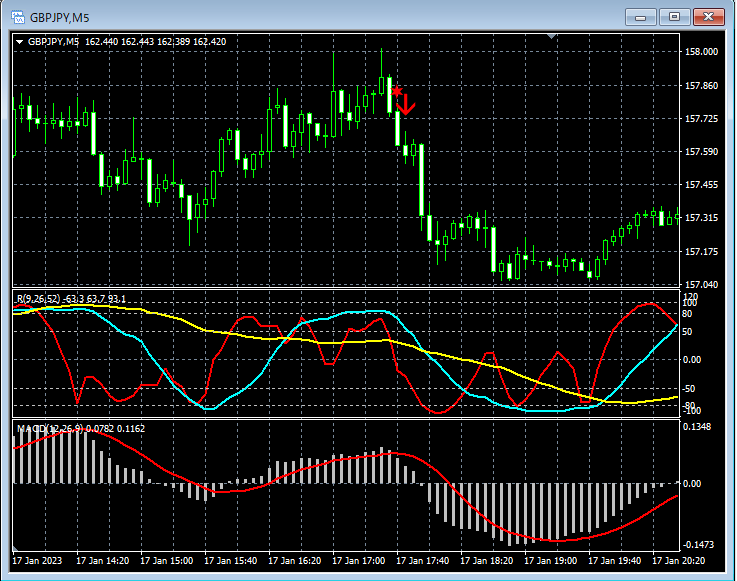
Task: Click price level 157.455 on the scale
Action: (701, 185)
